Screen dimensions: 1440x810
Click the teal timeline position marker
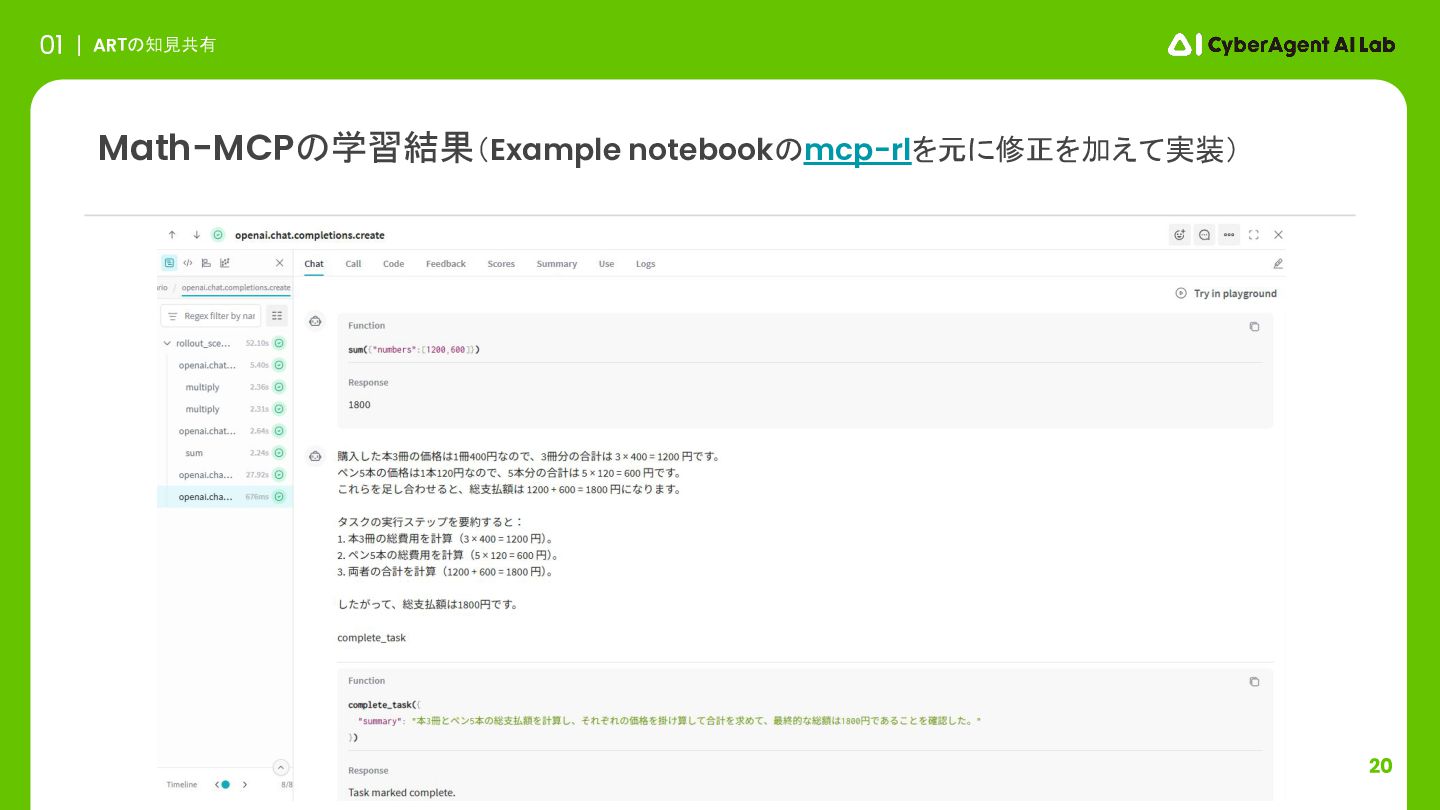[226, 785]
